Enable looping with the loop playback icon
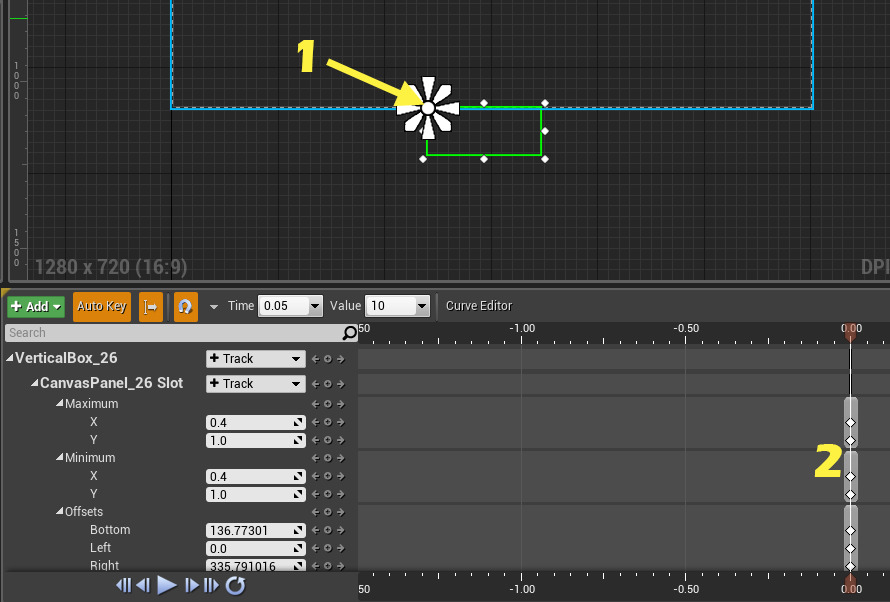 [235, 586]
